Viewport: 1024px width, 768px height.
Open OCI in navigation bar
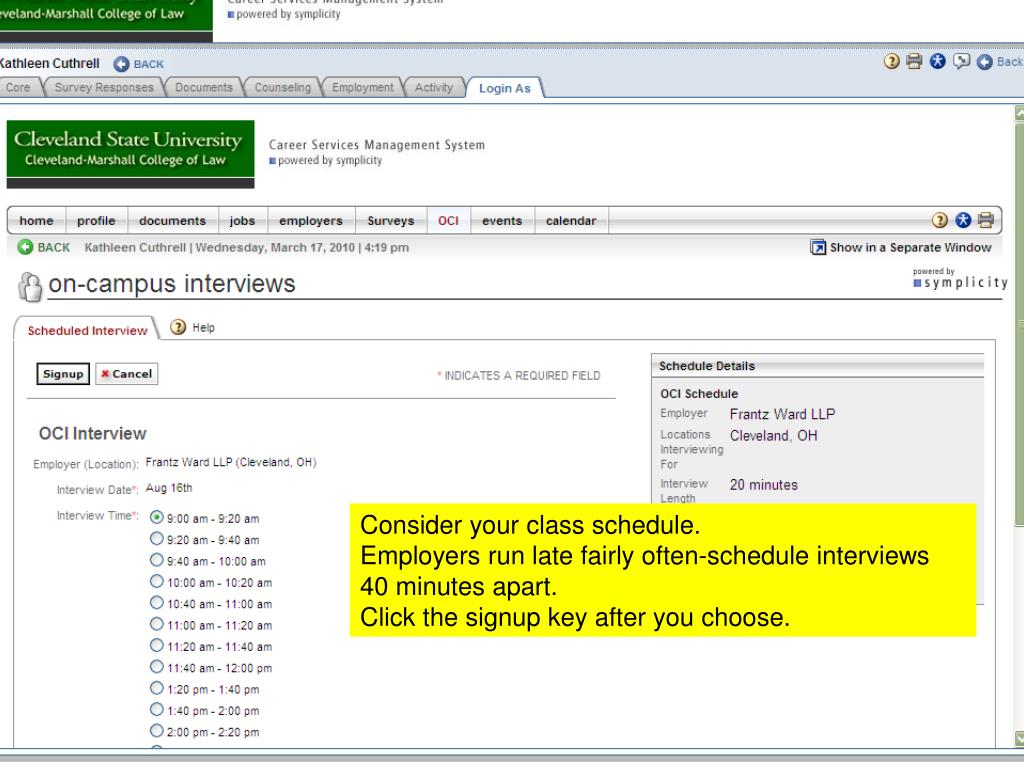pyautogui.click(x=448, y=221)
